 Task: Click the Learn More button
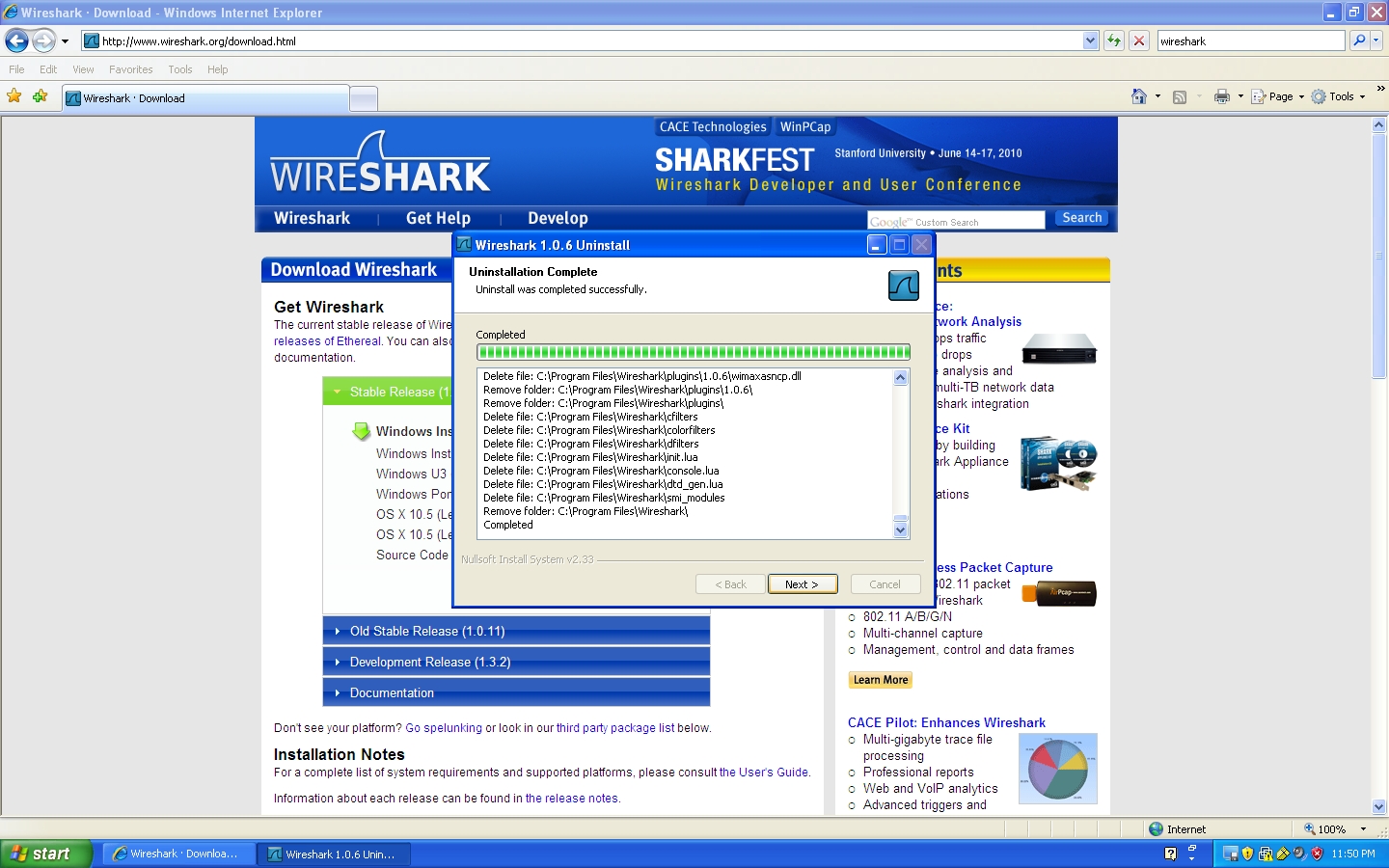881,680
